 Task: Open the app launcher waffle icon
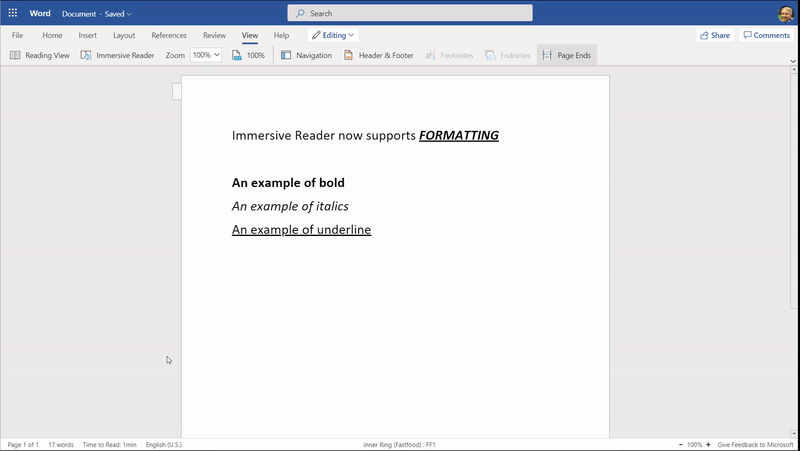[13, 13]
